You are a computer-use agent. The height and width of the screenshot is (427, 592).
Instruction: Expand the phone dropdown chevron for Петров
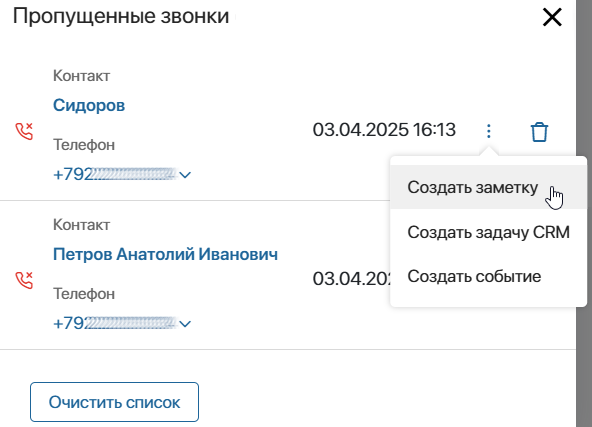(x=185, y=324)
